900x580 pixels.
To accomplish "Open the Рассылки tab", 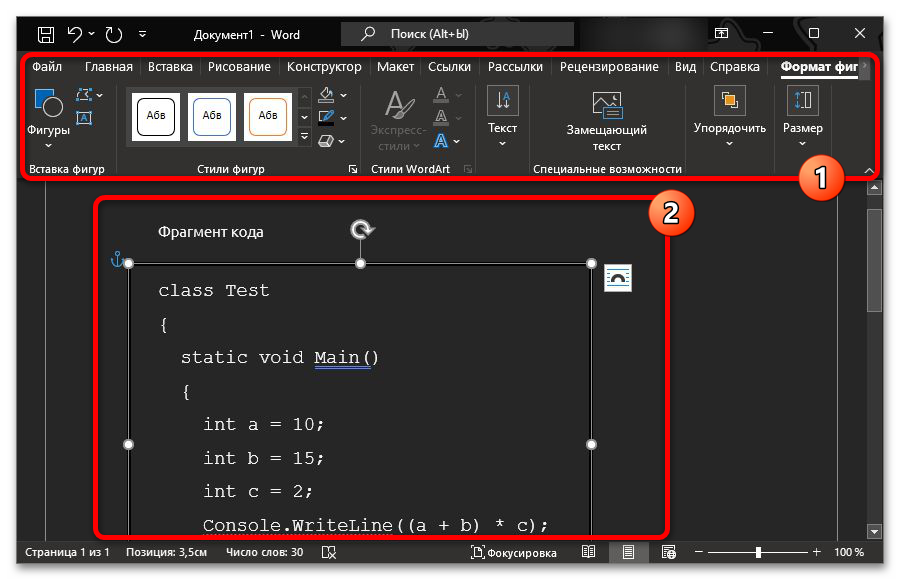I will pyautogui.click(x=515, y=67).
